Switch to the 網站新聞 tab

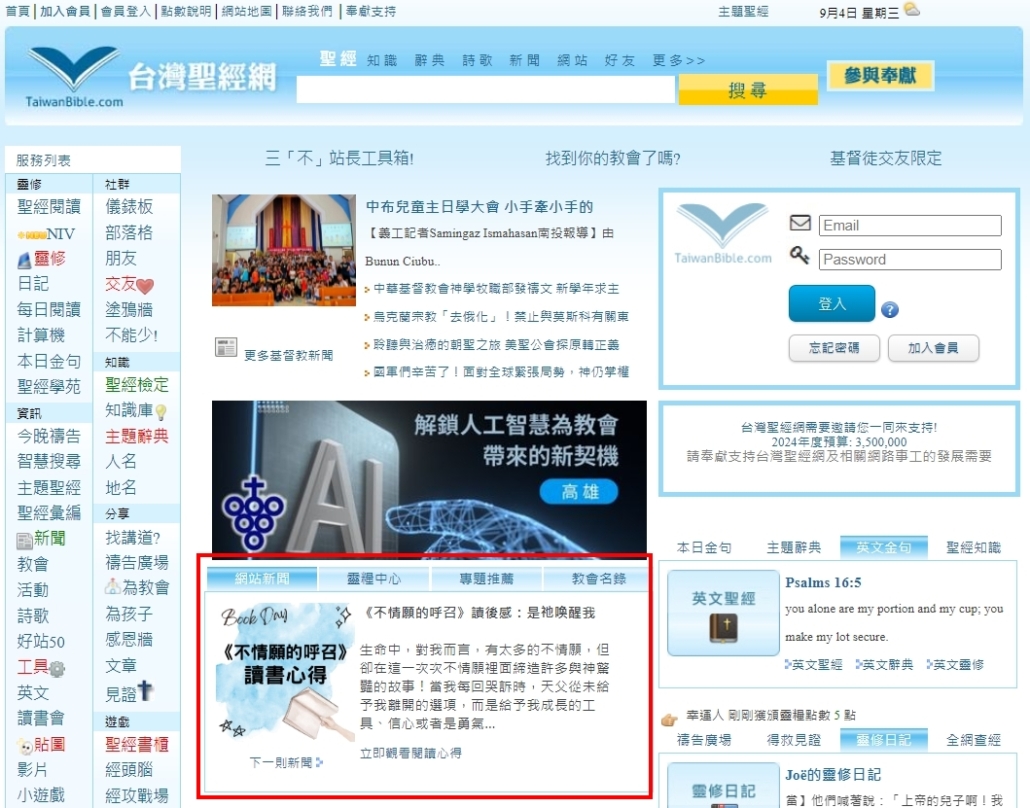pyautogui.click(x=262, y=578)
